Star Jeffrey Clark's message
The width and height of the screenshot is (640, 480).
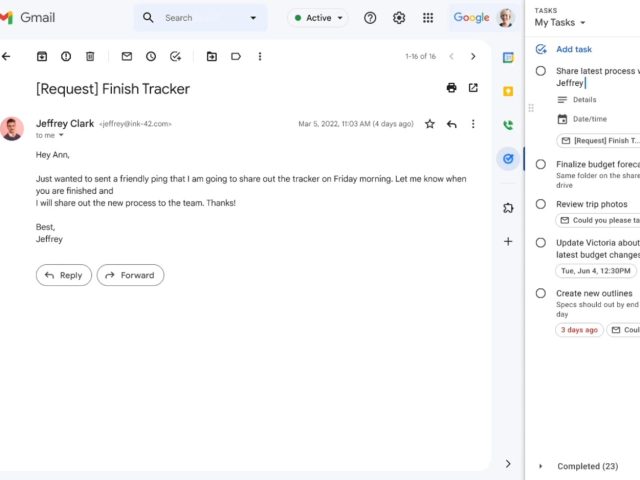pos(429,124)
